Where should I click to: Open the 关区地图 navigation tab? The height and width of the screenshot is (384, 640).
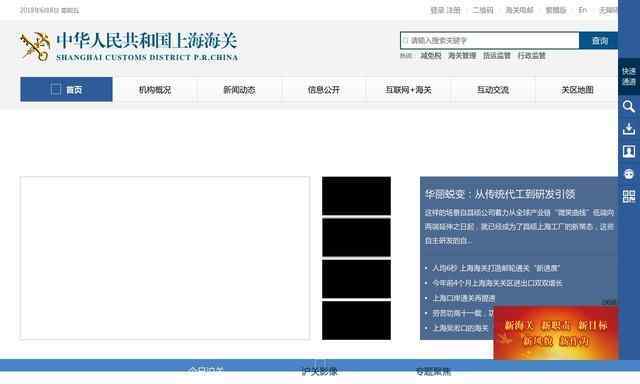coord(577,90)
